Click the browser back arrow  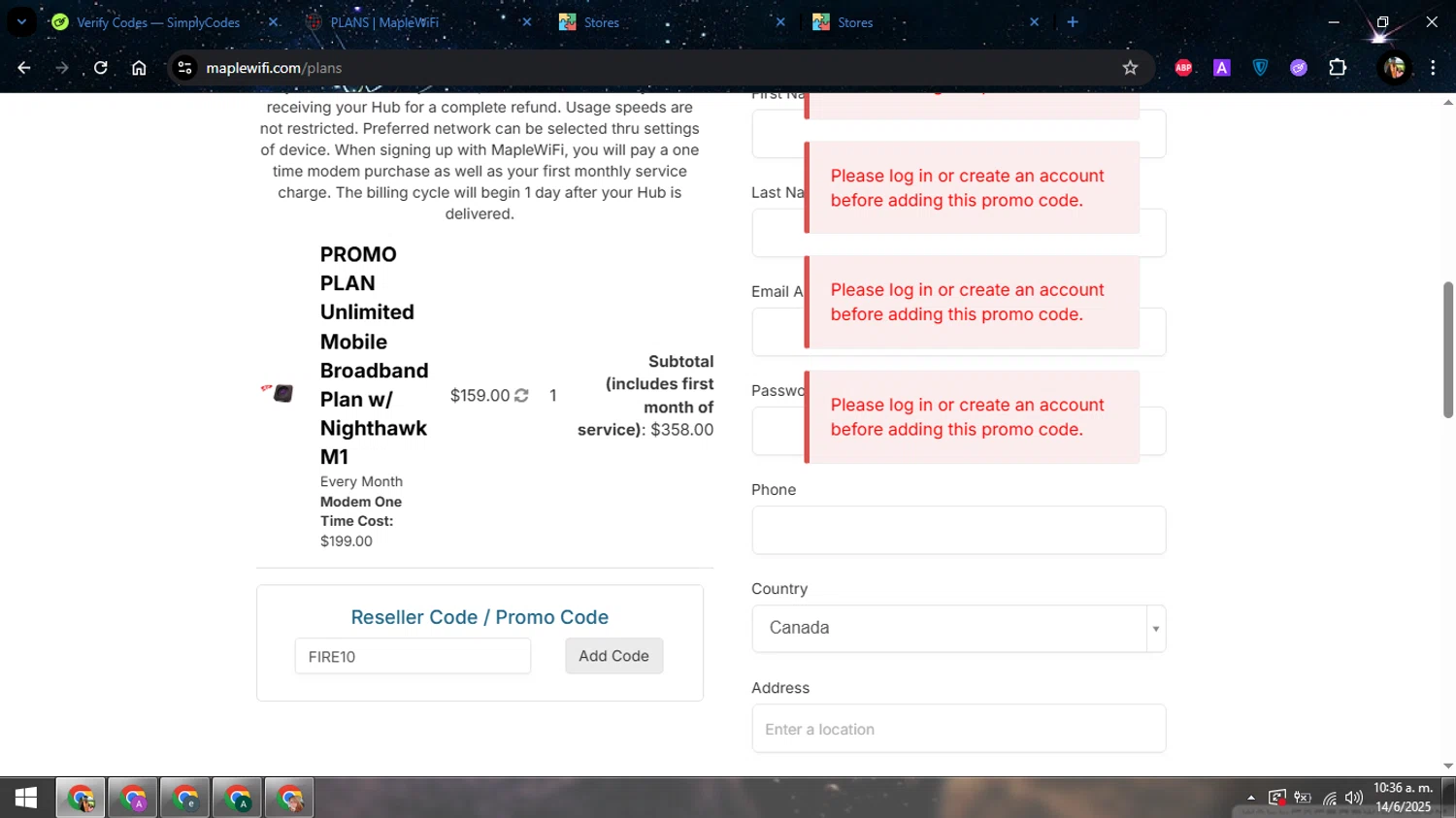pos(24,68)
